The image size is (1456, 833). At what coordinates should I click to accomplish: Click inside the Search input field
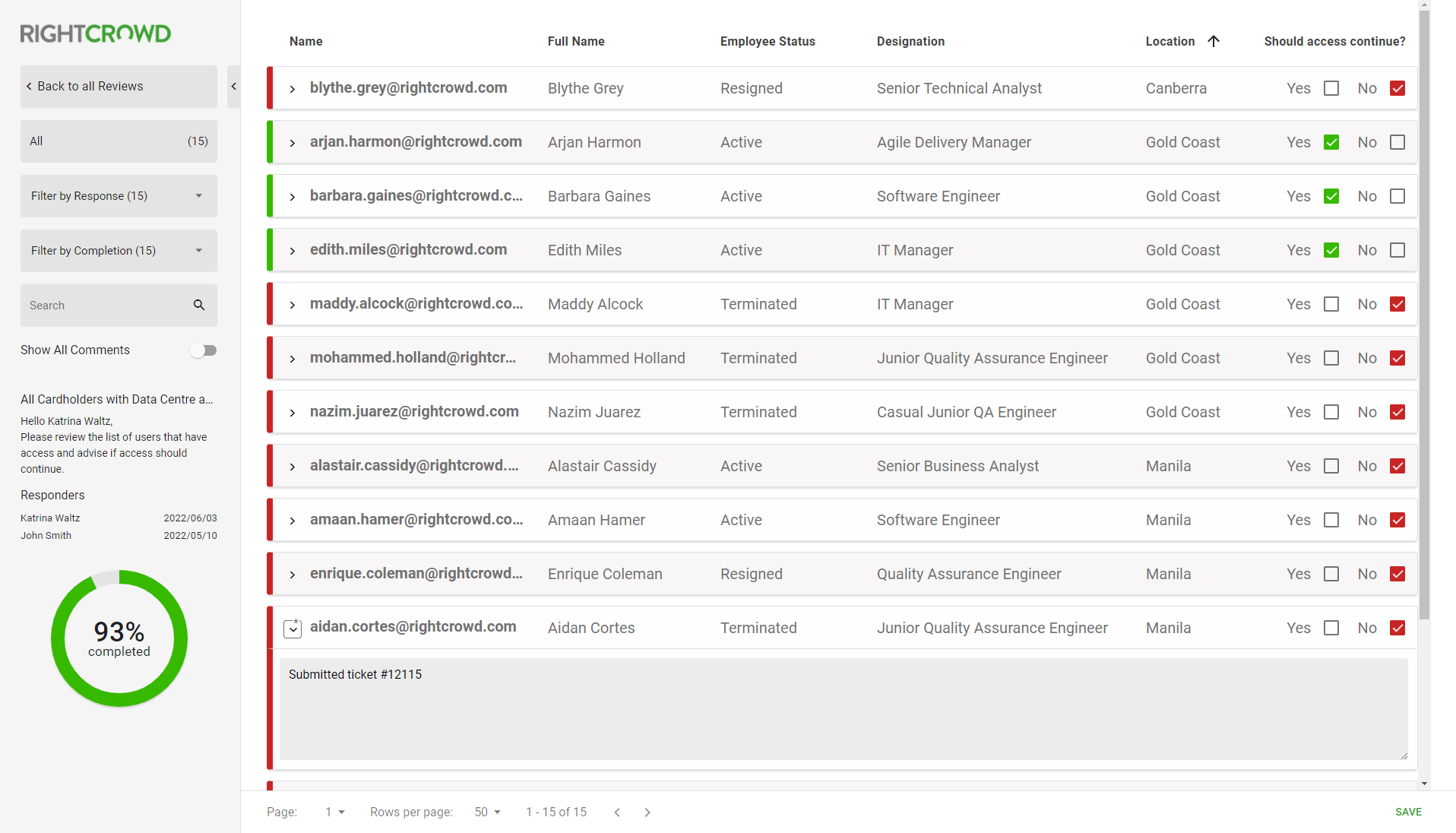[x=99, y=305]
